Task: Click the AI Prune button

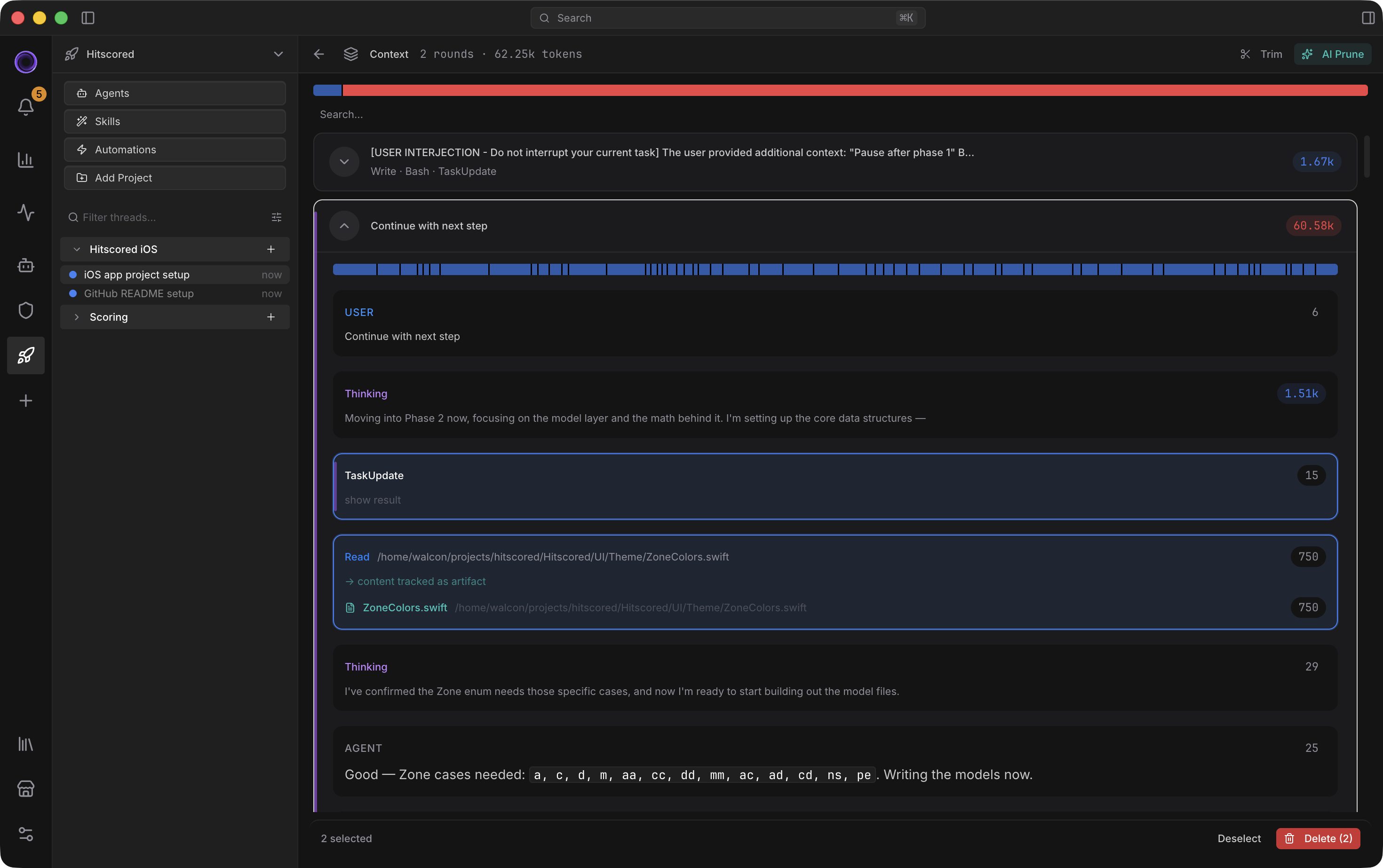Action: (1333, 54)
